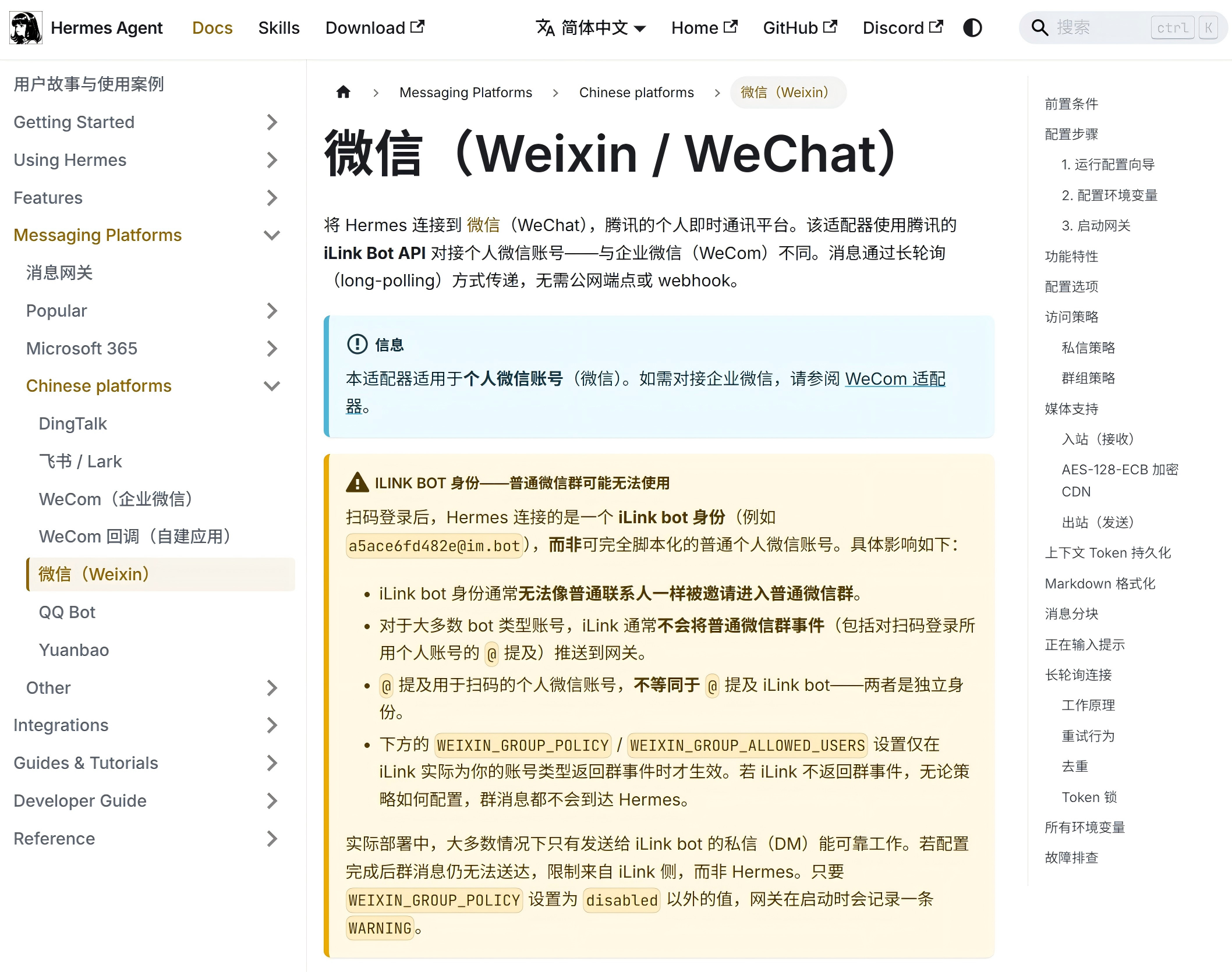Open the Docs navbar tab
The image size is (1232, 972).
tap(213, 28)
